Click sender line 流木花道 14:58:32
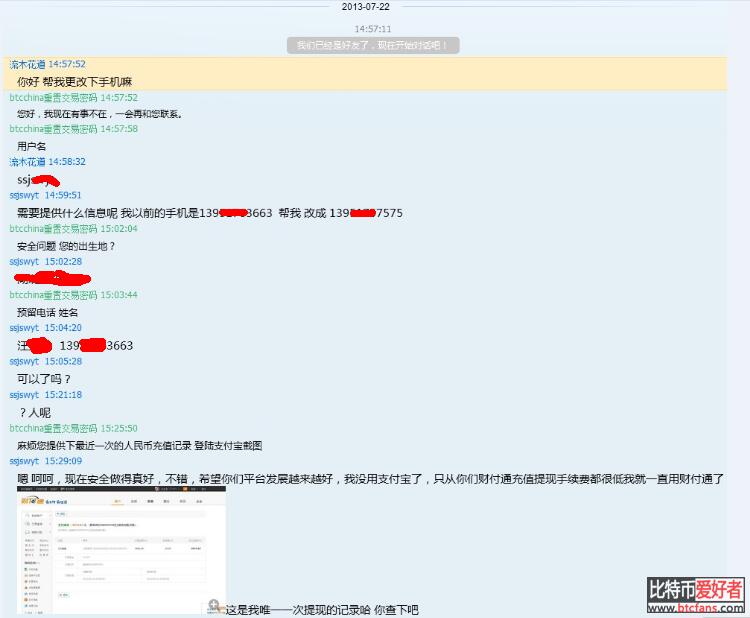The image size is (750, 618). [47, 162]
